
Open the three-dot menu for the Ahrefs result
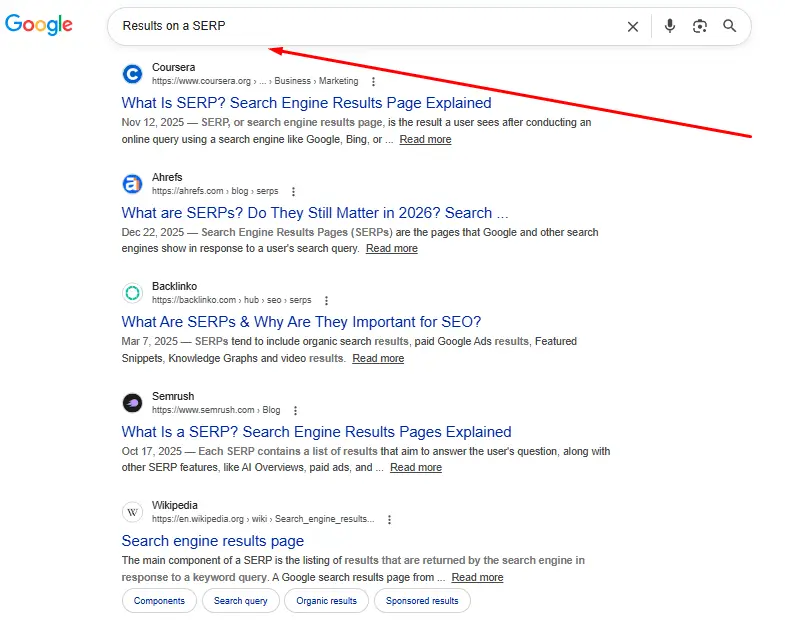pyautogui.click(x=293, y=191)
